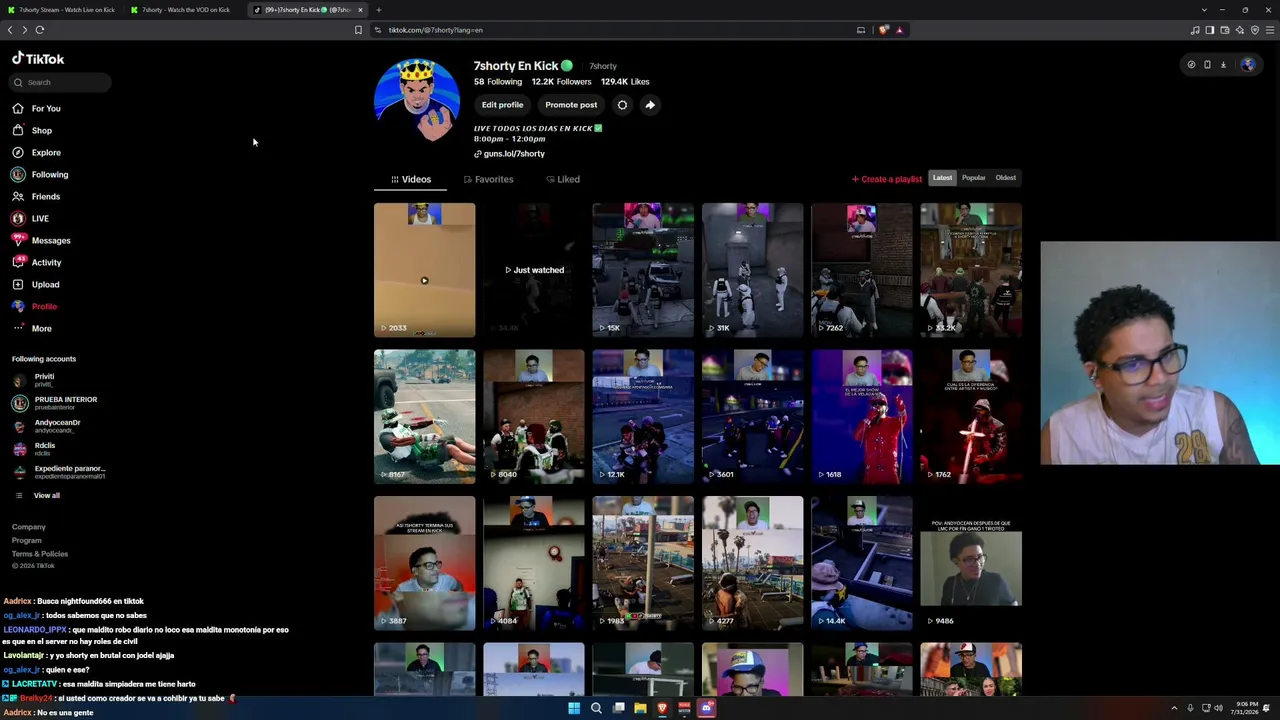Open the 58 Following list
This screenshot has height=720, width=1280.
click(498, 82)
